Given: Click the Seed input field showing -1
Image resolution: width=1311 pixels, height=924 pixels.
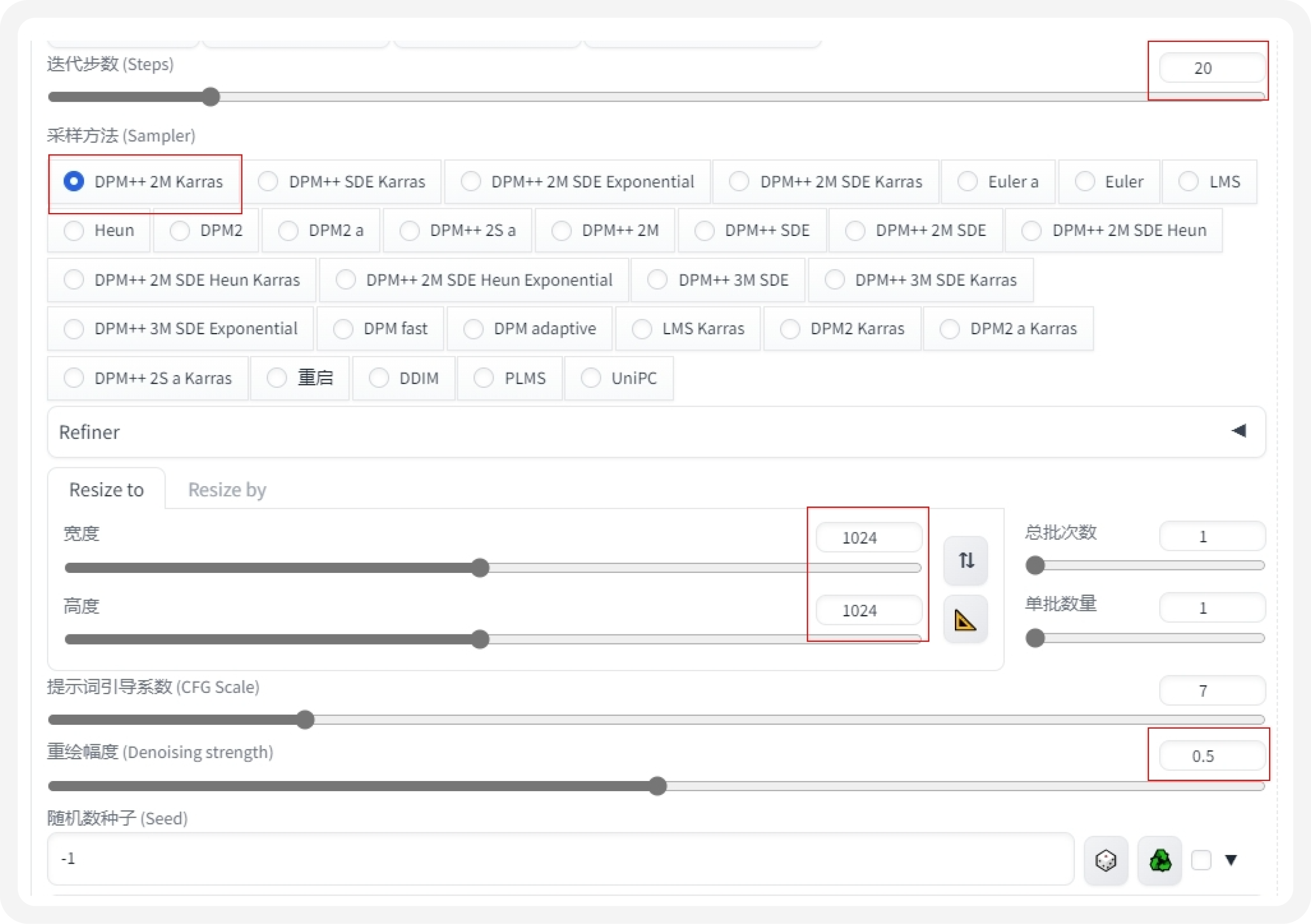Looking at the screenshot, I should coord(561,859).
